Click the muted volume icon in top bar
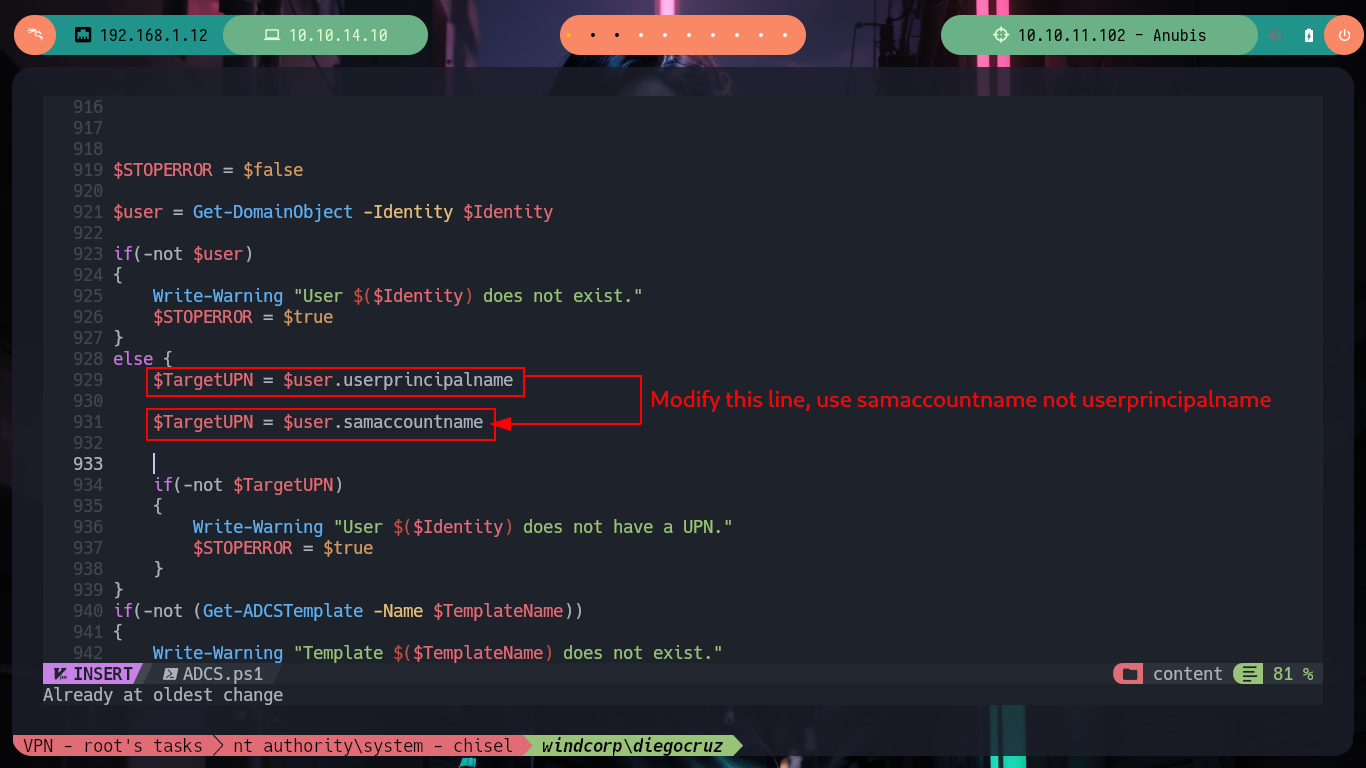 pyautogui.click(x=1276, y=35)
